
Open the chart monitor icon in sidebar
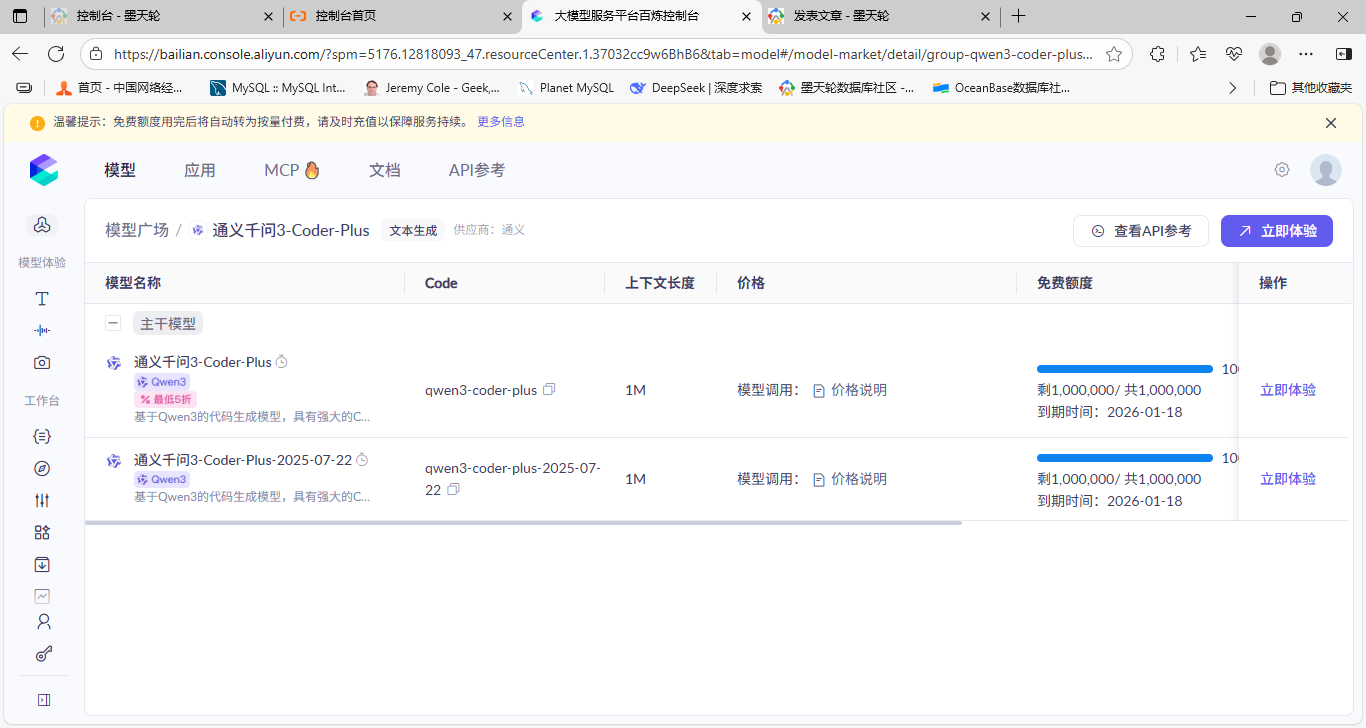[42, 596]
